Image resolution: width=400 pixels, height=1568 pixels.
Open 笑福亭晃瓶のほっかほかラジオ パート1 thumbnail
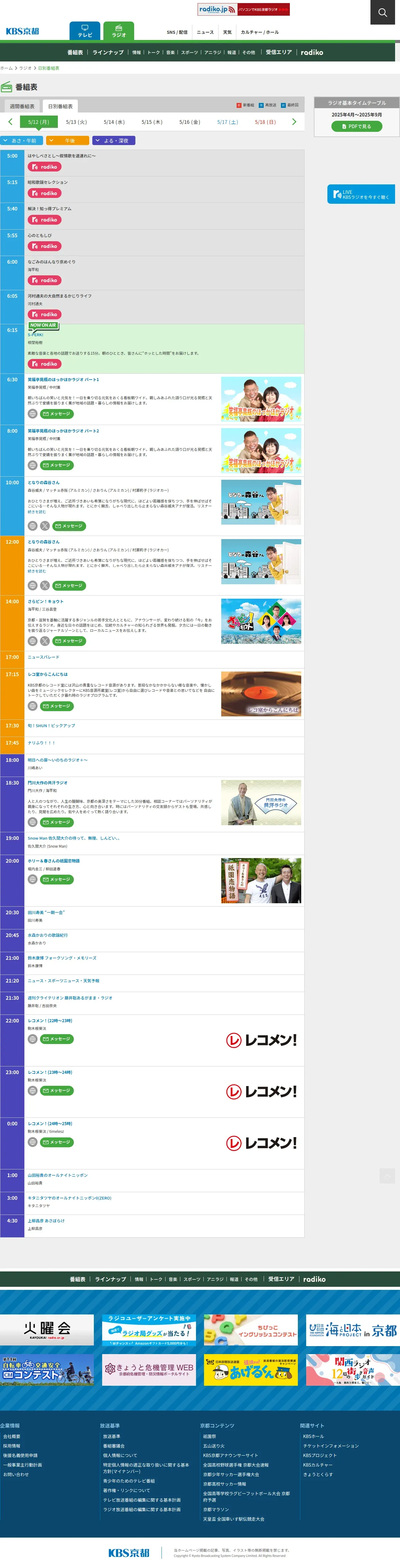(261, 400)
